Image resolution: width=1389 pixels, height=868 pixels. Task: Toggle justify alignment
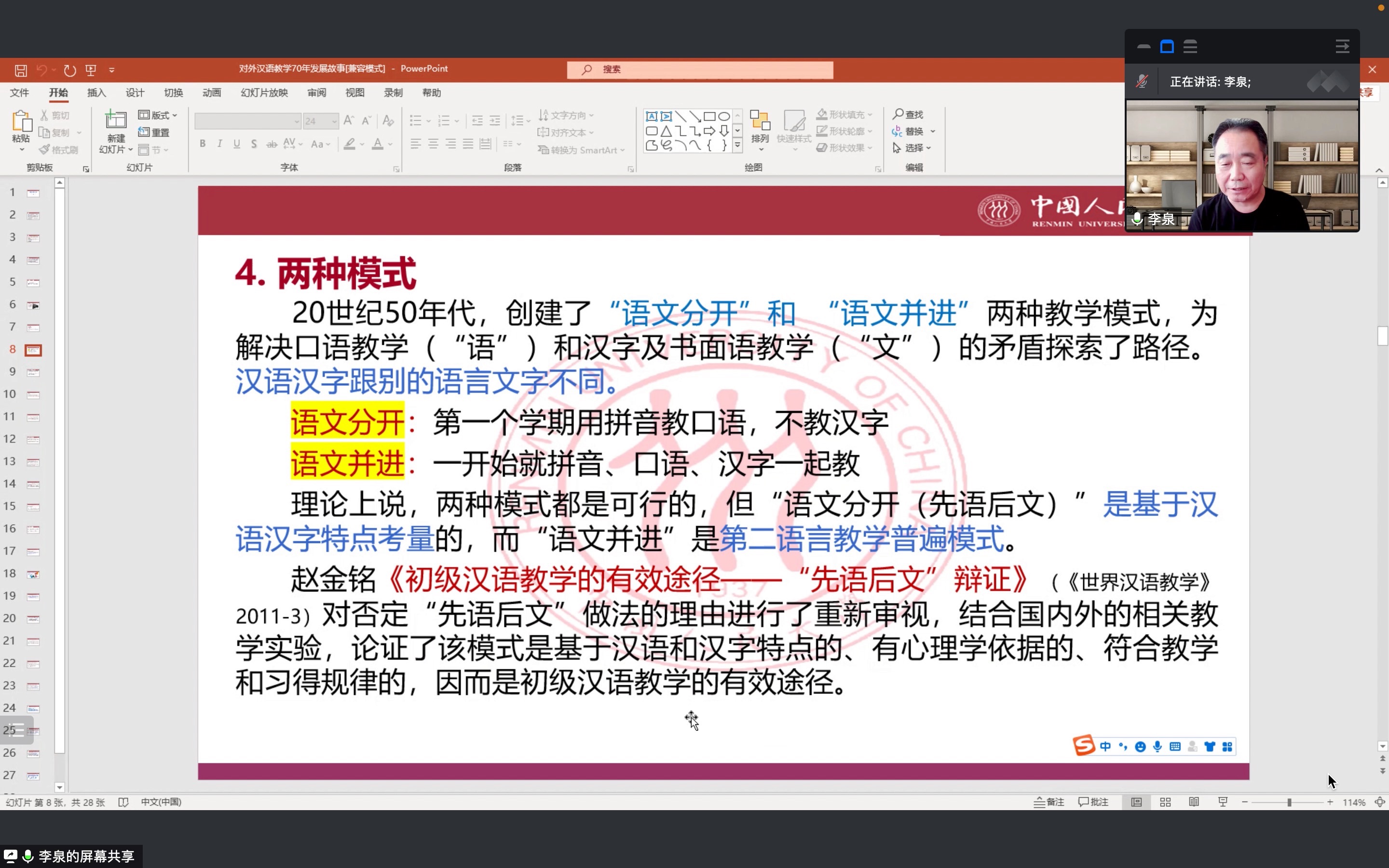tap(468, 144)
